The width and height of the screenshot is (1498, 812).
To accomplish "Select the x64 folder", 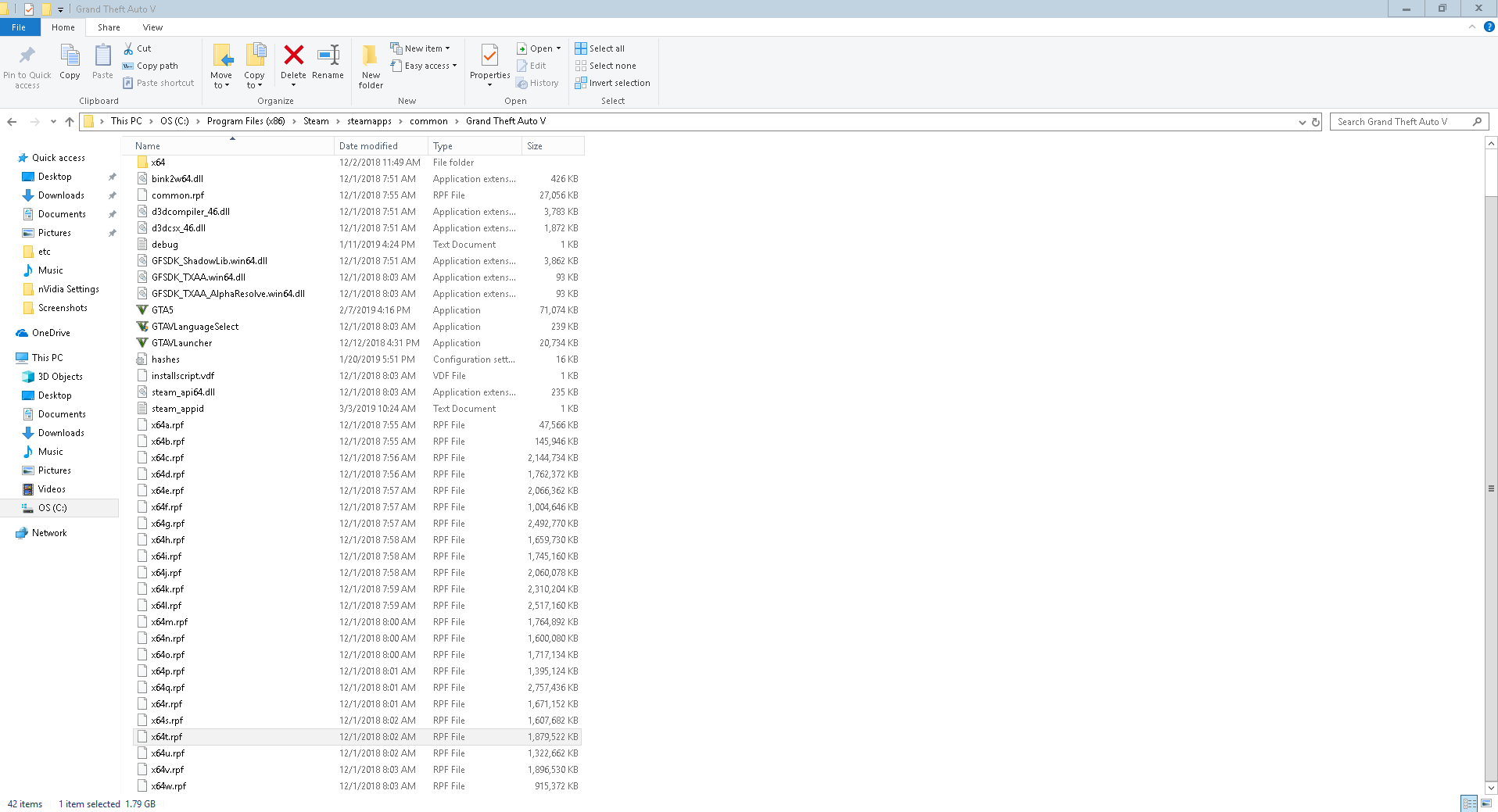I will (357, 163).
